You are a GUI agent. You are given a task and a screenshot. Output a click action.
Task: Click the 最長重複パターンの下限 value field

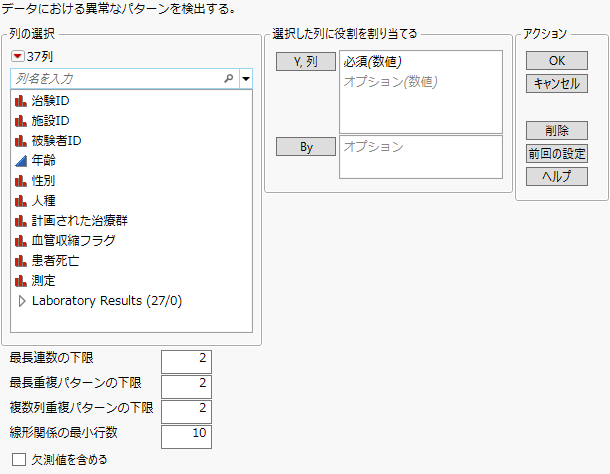186,386
